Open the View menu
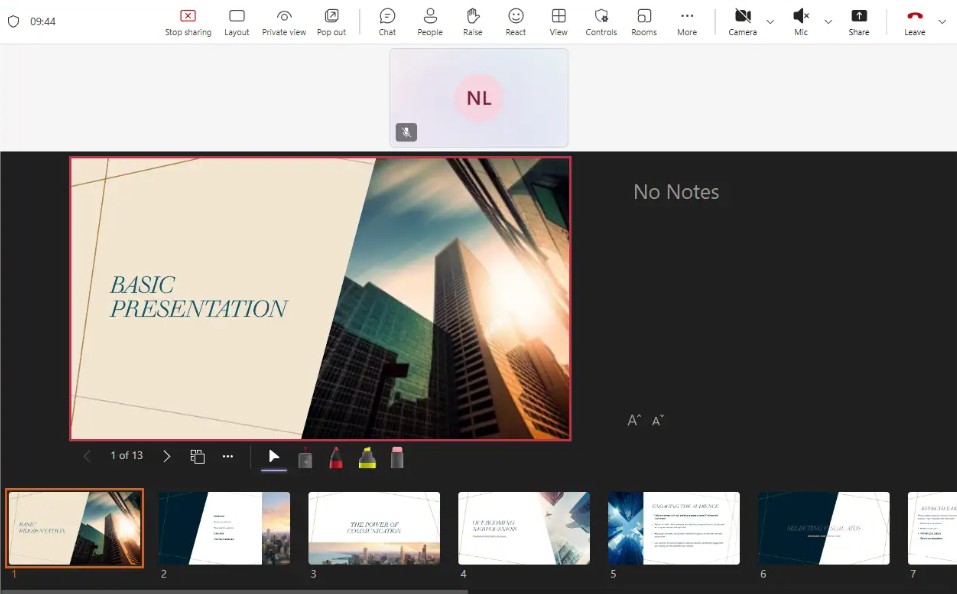The width and height of the screenshot is (957, 594). click(x=559, y=21)
